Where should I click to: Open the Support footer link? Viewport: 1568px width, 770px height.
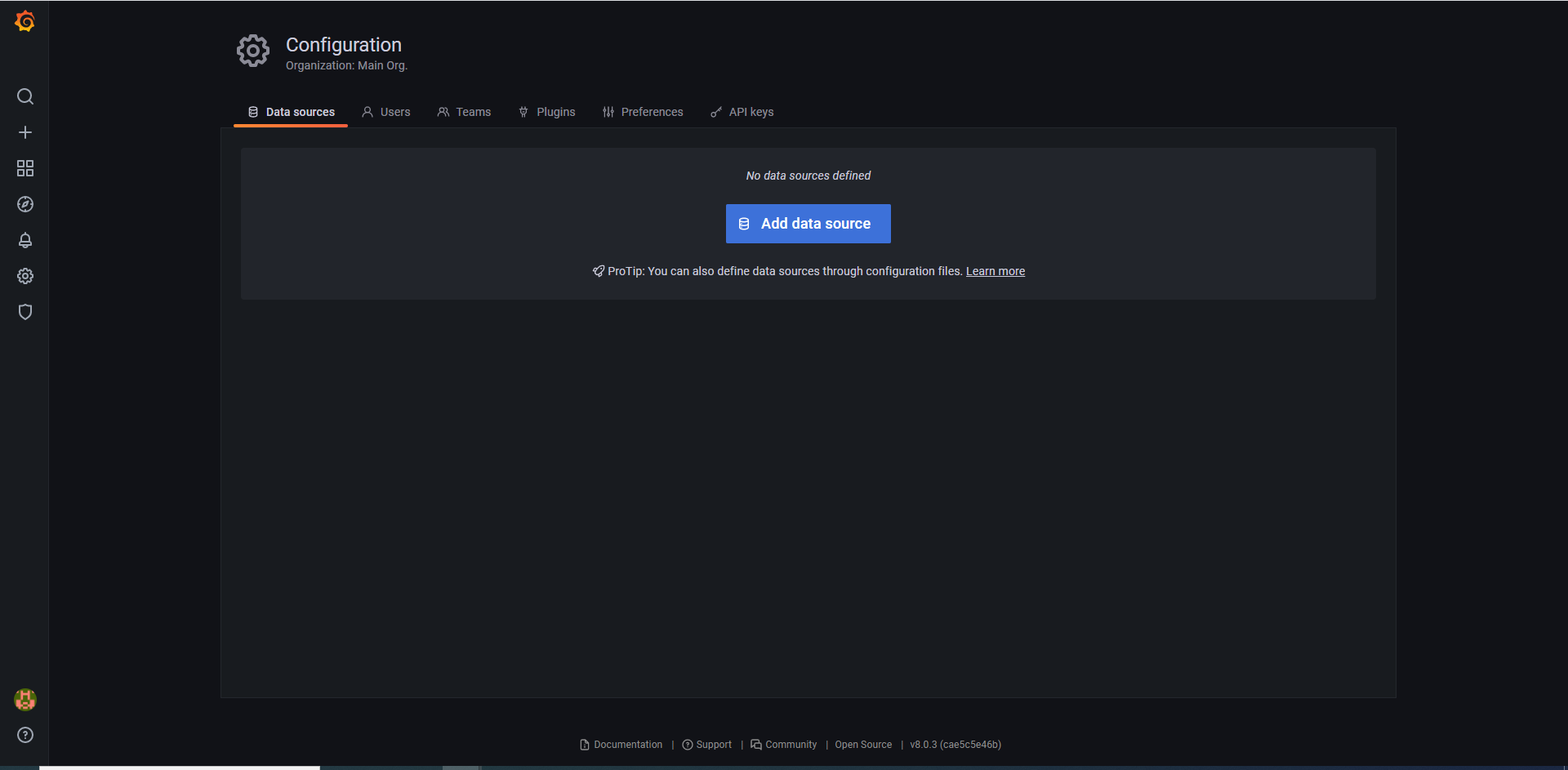click(707, 745)
